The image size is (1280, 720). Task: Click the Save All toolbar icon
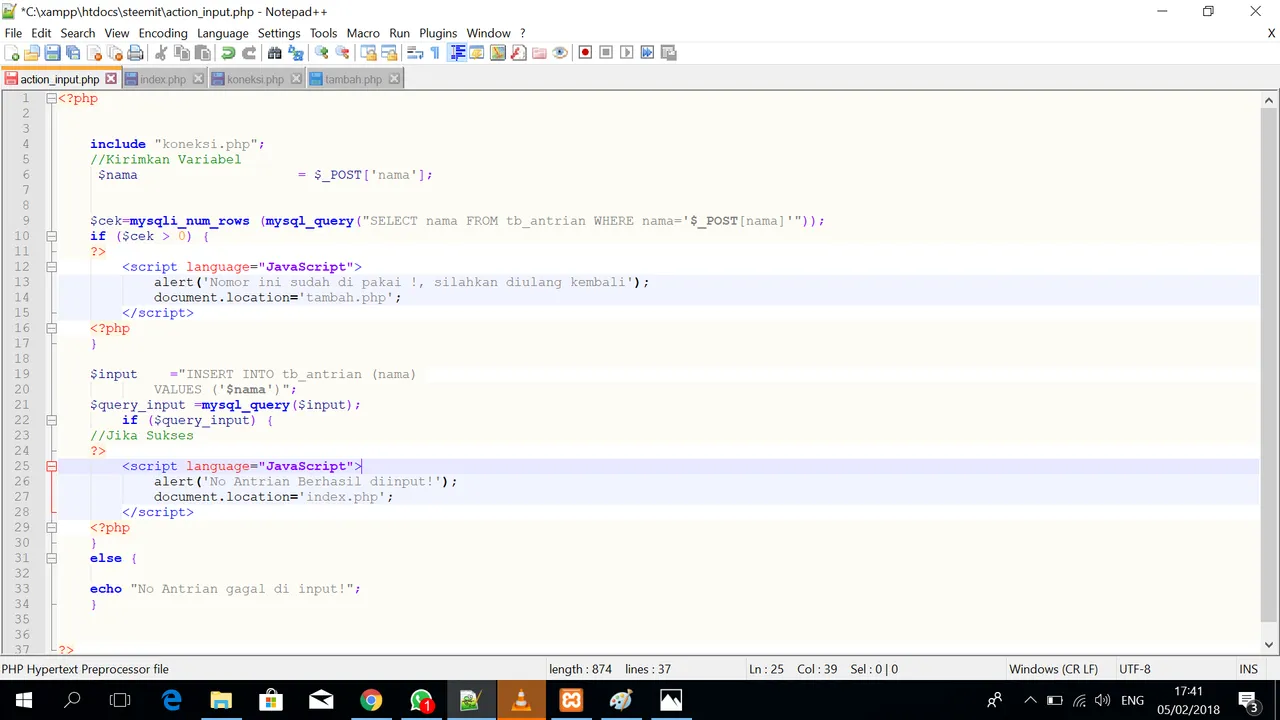(x=72, y=53)
